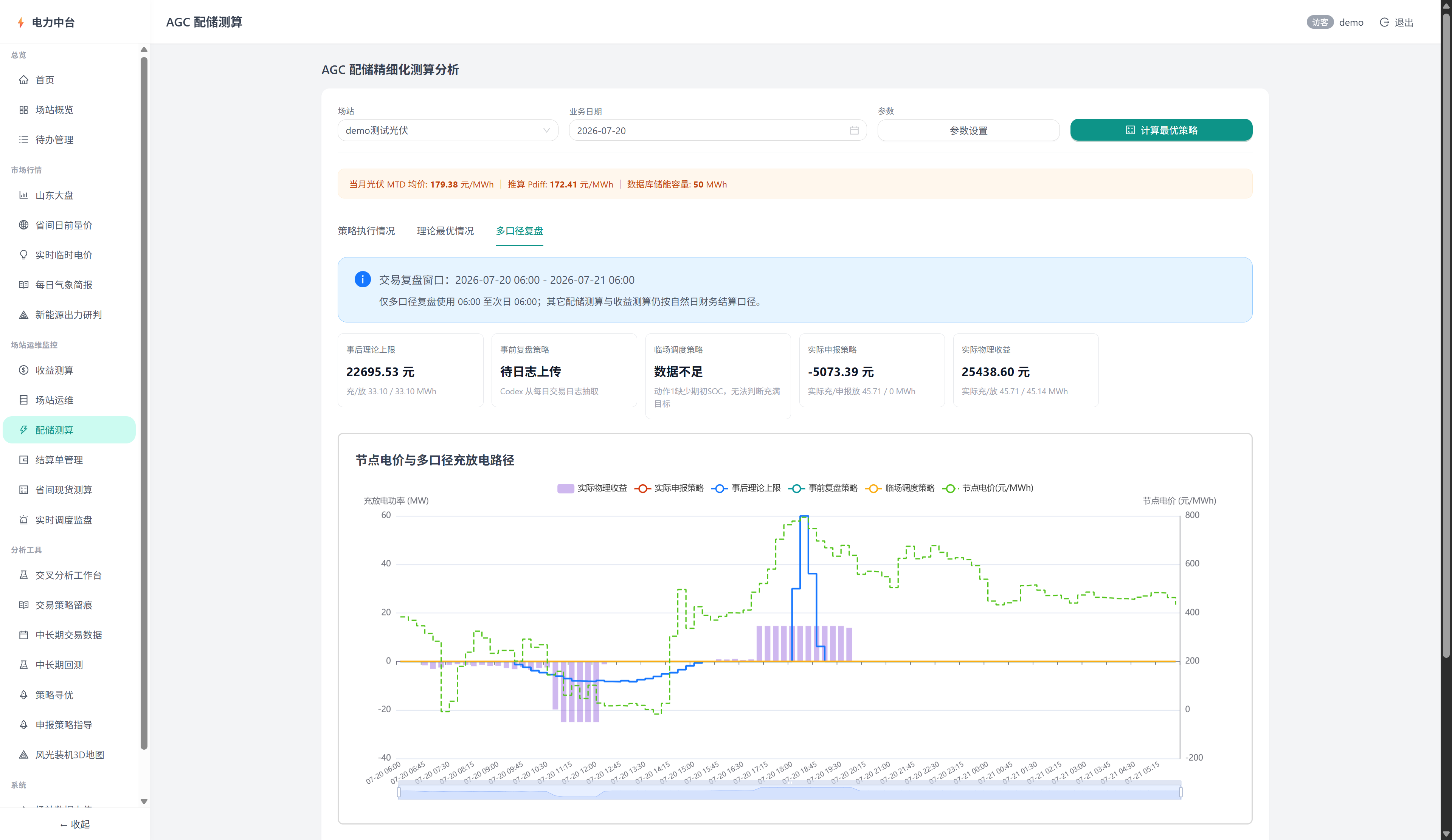Click the 业务日期 date input field
The height and width of the screenshot is (840, 1452).
(x=717, y=131)
